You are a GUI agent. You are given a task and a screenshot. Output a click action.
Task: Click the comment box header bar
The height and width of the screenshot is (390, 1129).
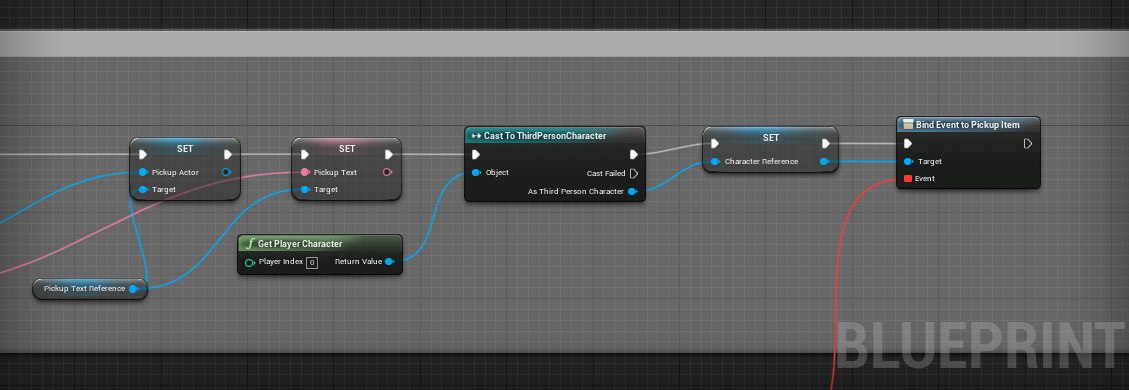tap(564, 44)
